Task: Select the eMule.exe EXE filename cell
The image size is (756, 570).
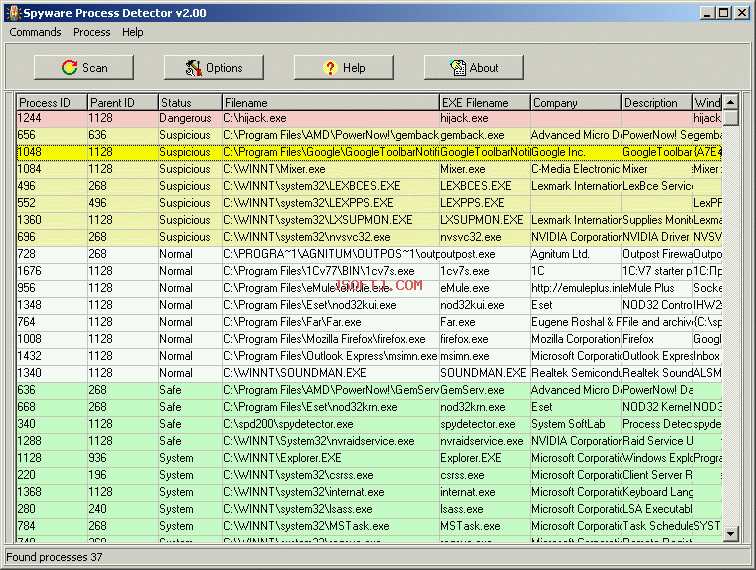Action: [485, 288]
